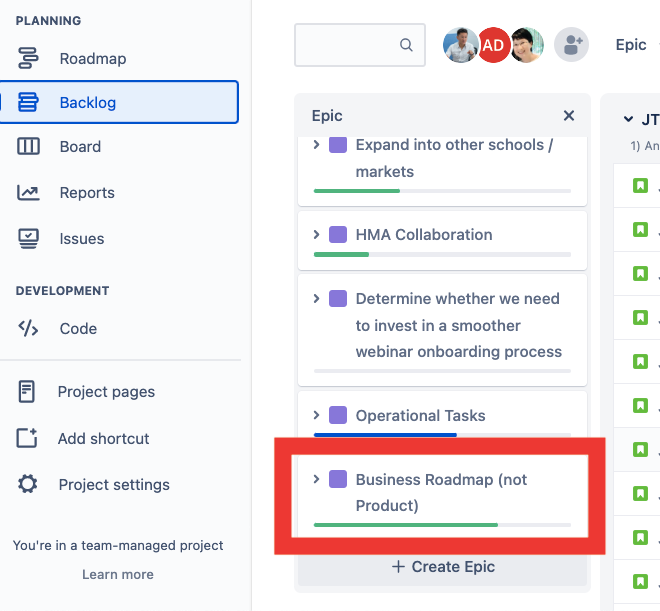Select the HMA Collaboration epic title
660x611 pixels.
pos(424,234)
